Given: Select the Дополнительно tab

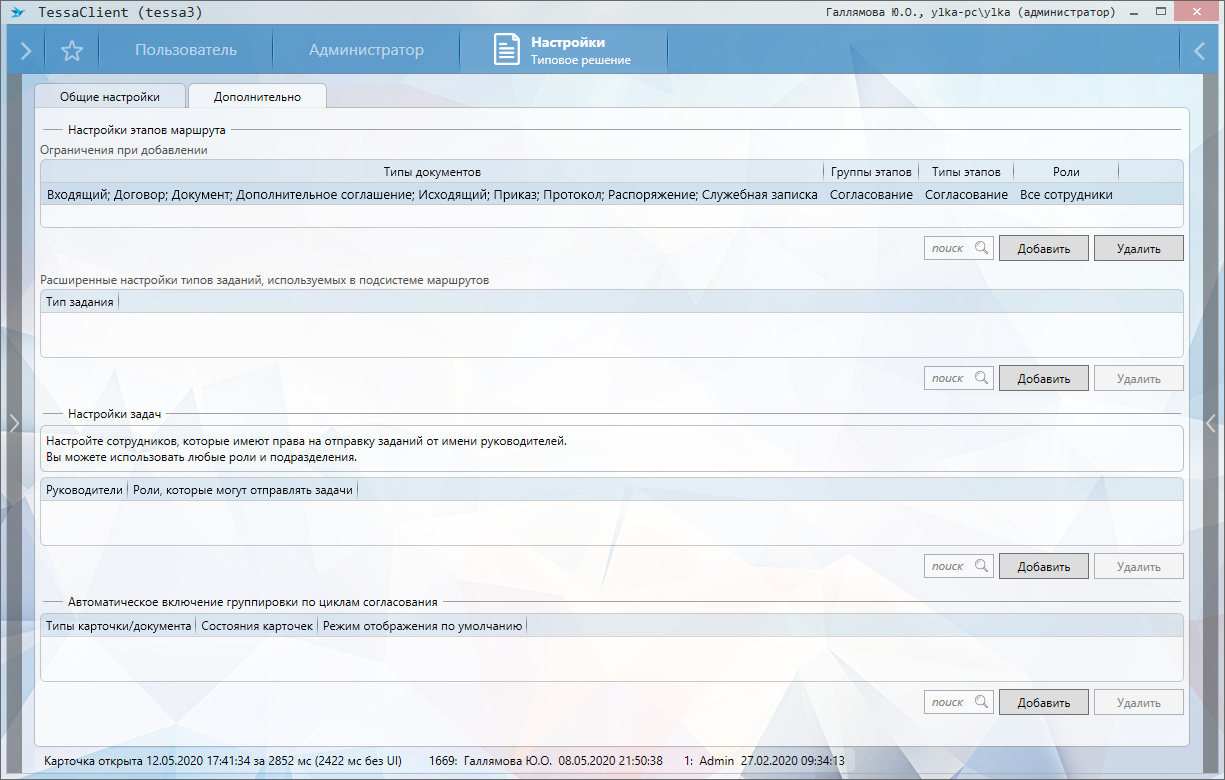Looking at the screenshot, I should (x=257, y=97).
